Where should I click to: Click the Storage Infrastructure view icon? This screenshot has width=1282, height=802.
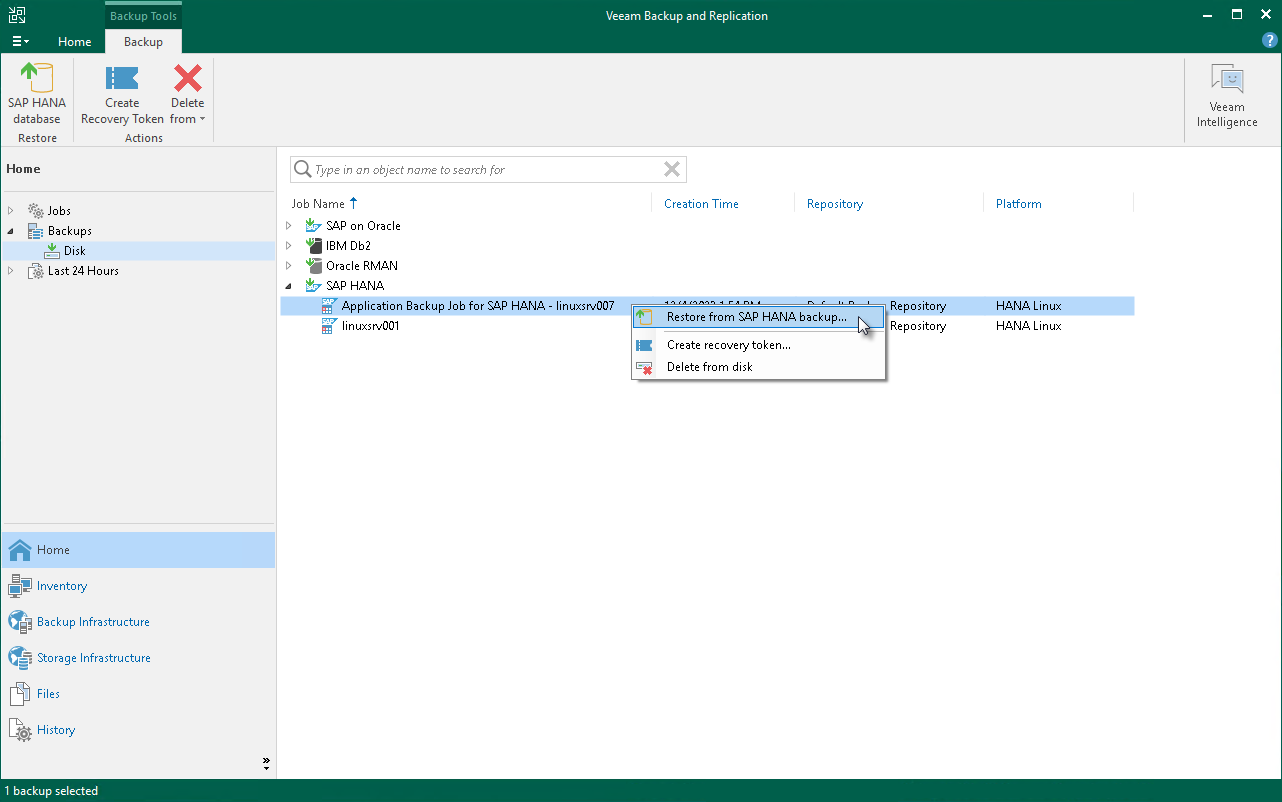(20, 658)
